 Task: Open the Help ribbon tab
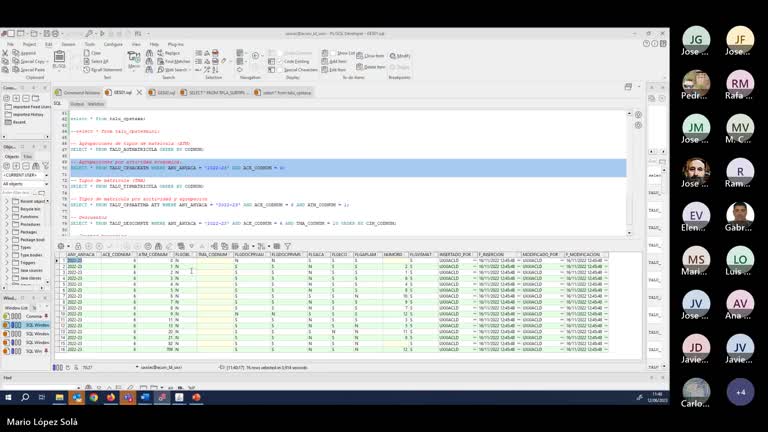pyautogui.click(x=154, y=44)
